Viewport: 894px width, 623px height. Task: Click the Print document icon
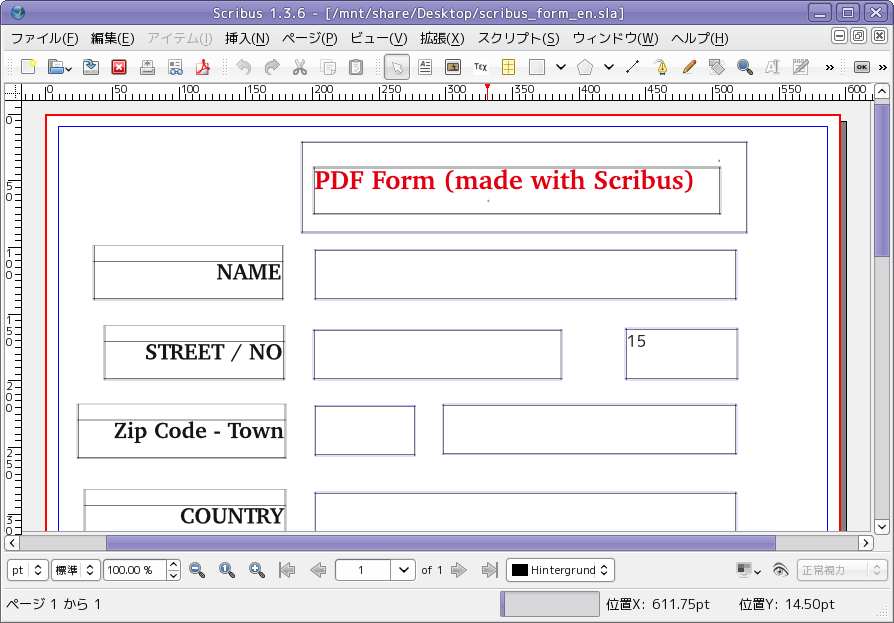point(147,67)
